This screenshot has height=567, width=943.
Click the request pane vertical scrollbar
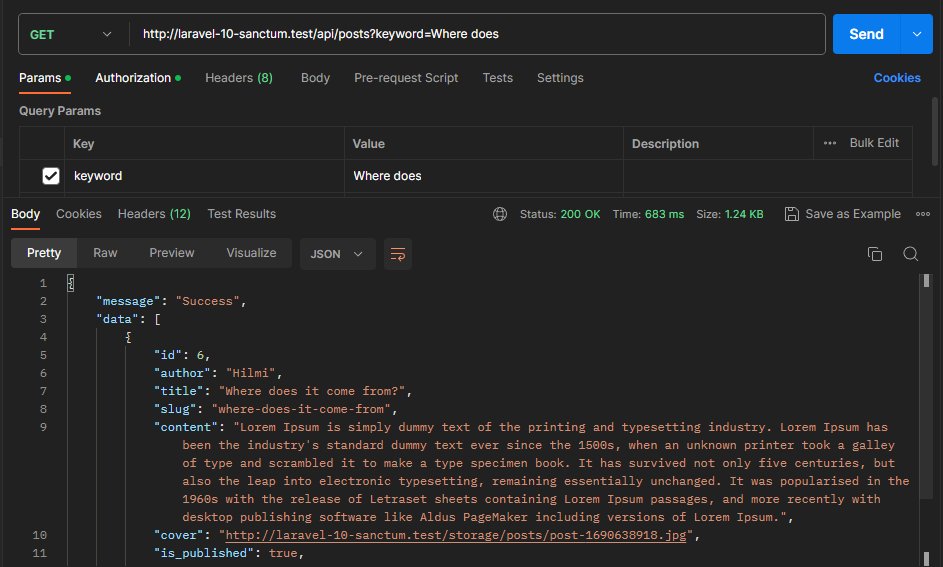[935, 131]
